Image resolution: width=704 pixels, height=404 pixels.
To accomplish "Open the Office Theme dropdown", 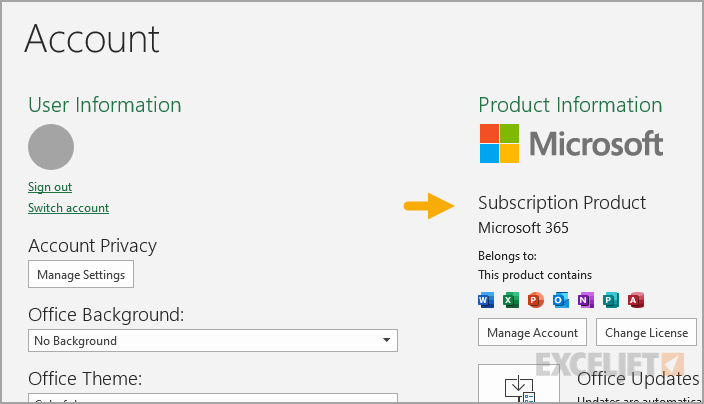I will pos(212,398).
